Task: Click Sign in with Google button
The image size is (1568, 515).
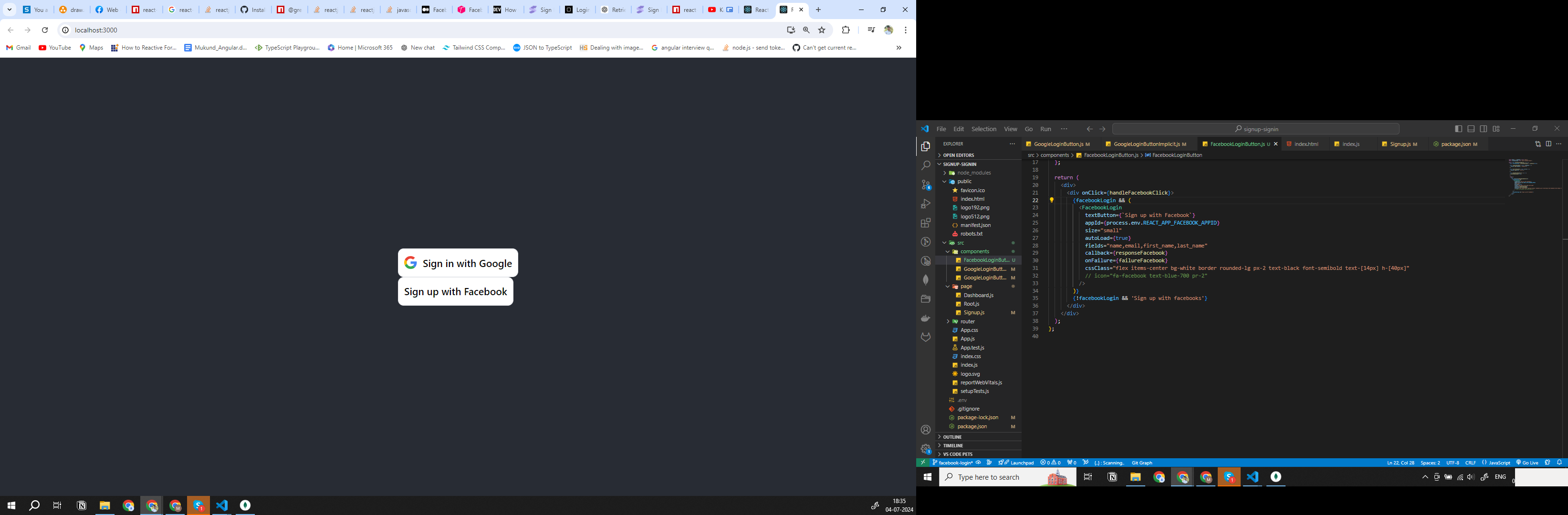Action: 458,263
